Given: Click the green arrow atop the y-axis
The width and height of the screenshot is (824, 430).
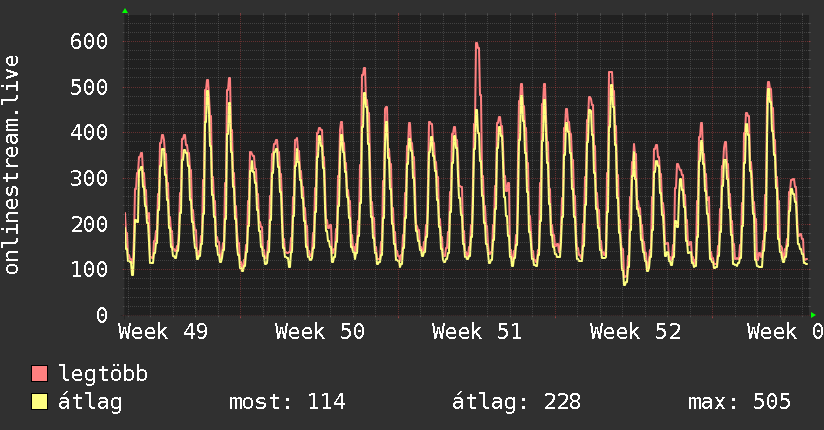Looking at the screenshot, I should click(x=125, y=11).
